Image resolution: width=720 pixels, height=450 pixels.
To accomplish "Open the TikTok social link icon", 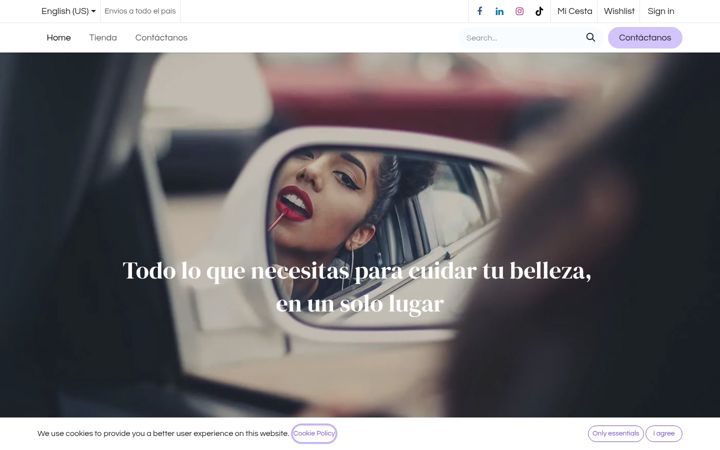I will pos(539,11).
